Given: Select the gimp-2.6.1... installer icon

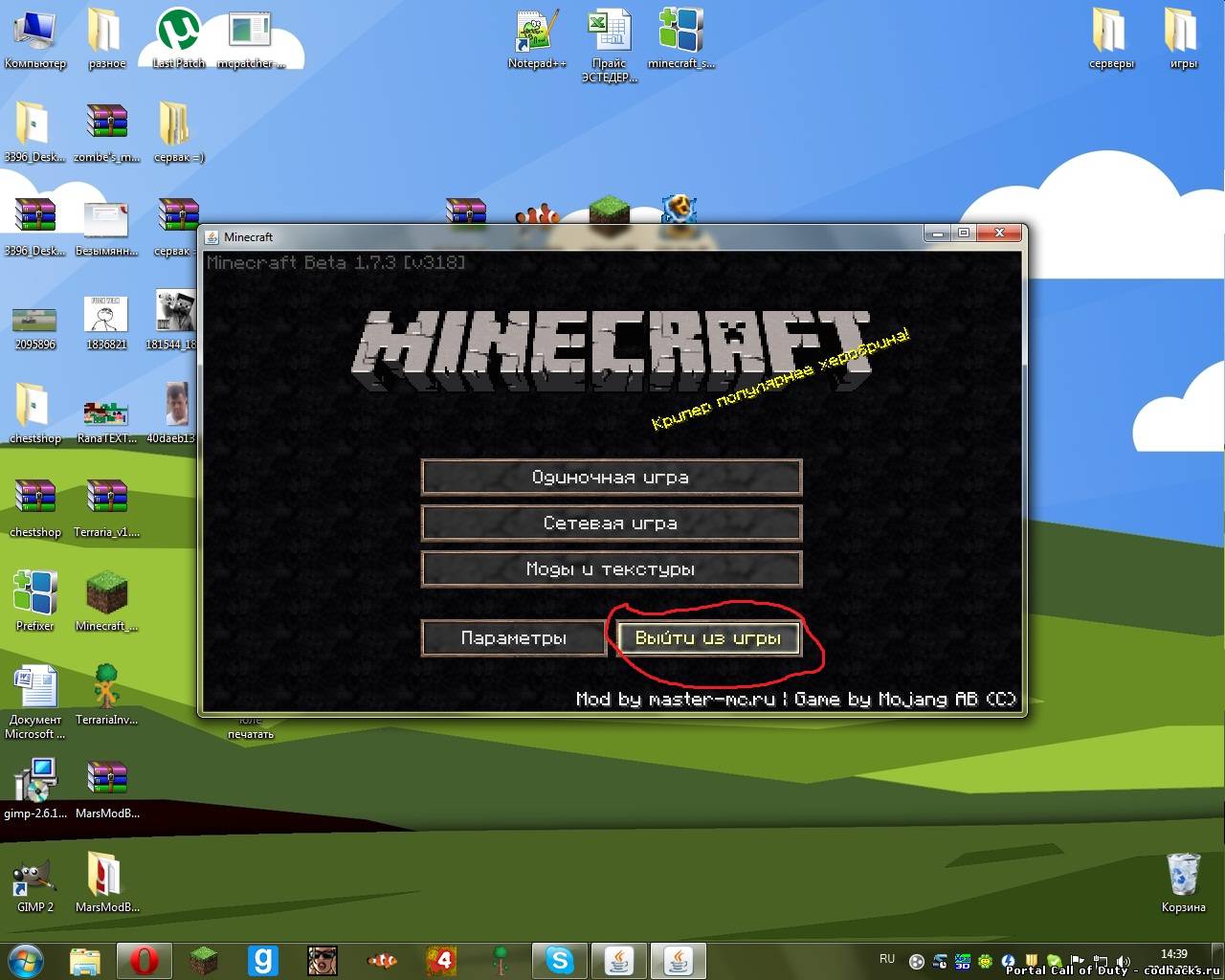Looking at the screenshot, I should pos(34,789).
